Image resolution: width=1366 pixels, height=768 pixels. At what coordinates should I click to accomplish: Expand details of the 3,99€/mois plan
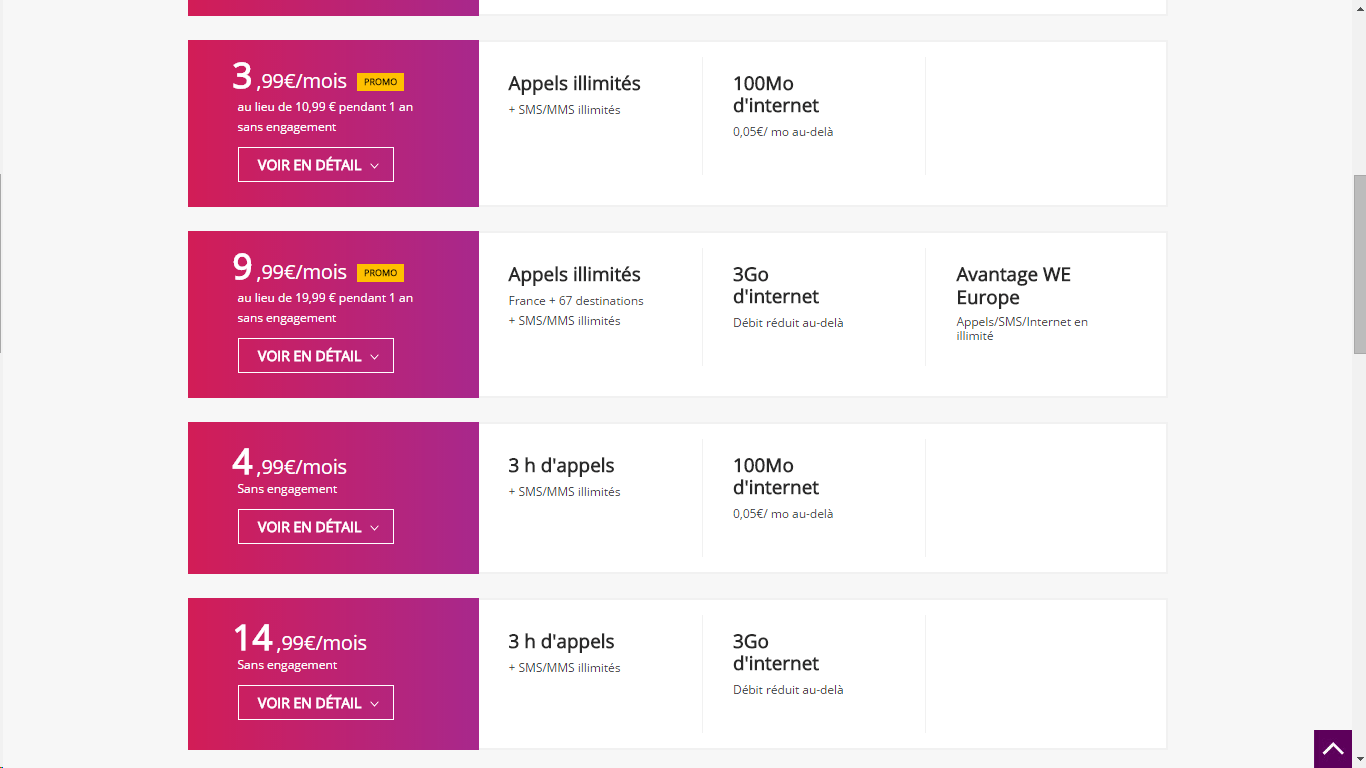click(x=315, y=165)
